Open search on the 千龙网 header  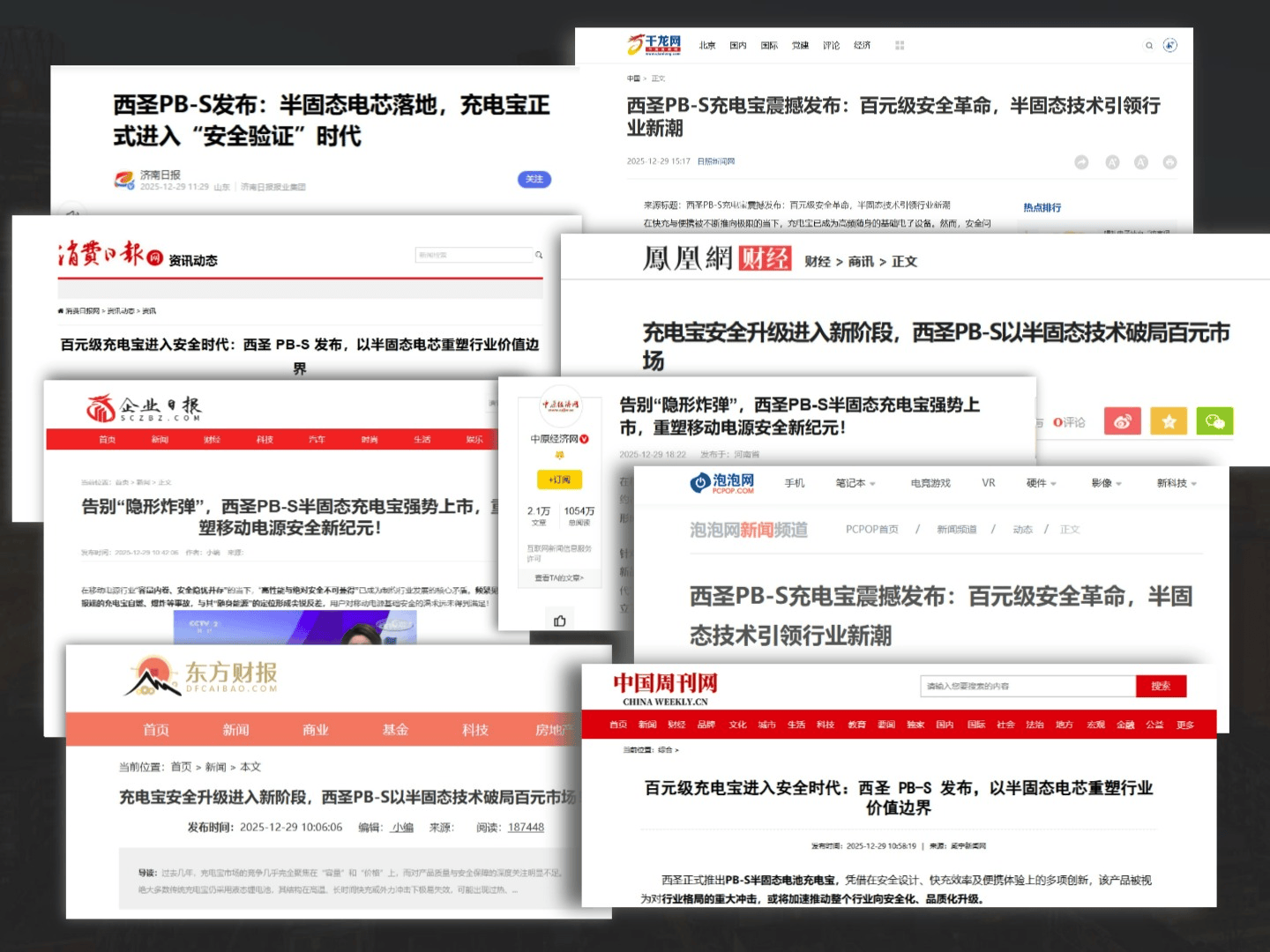tap(1149, 45)
